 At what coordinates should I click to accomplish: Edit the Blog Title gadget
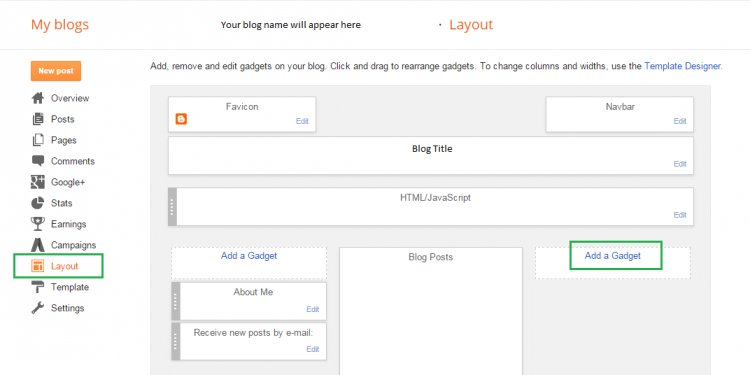(680, 164)
